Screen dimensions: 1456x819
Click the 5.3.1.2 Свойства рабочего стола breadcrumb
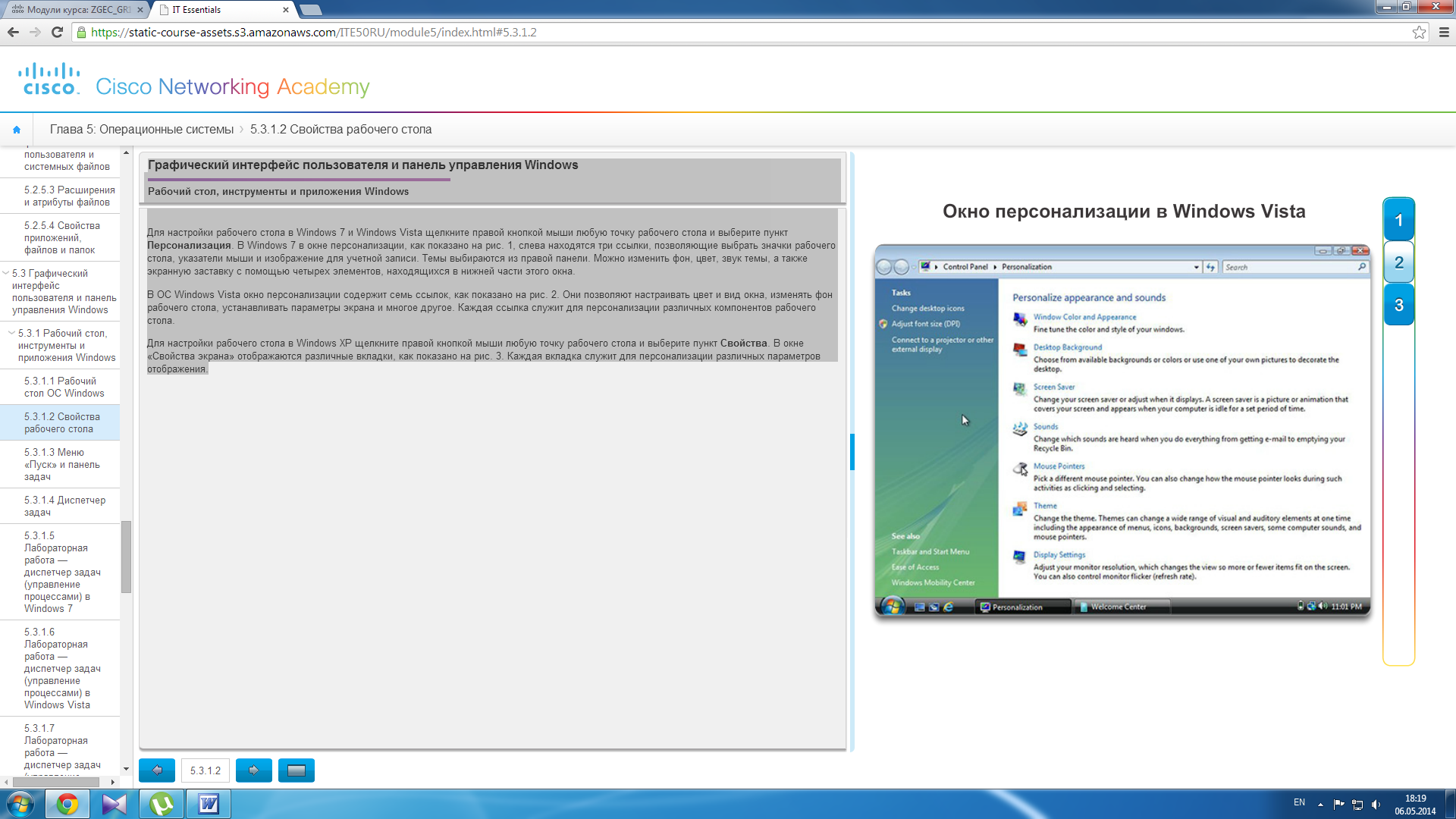click(x=341, y=130)
